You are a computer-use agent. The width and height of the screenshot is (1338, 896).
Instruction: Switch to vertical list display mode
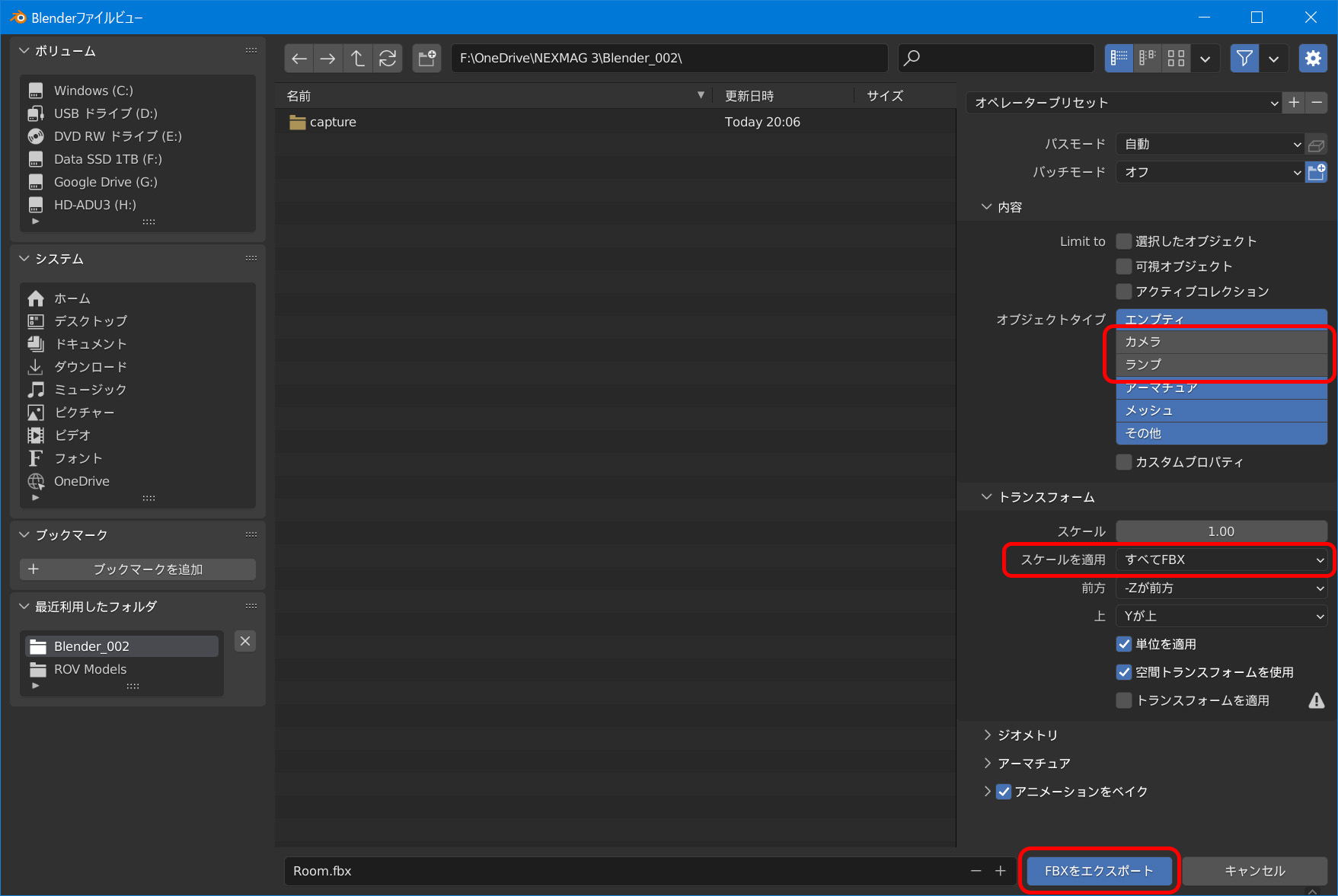tap(1119, 59)
